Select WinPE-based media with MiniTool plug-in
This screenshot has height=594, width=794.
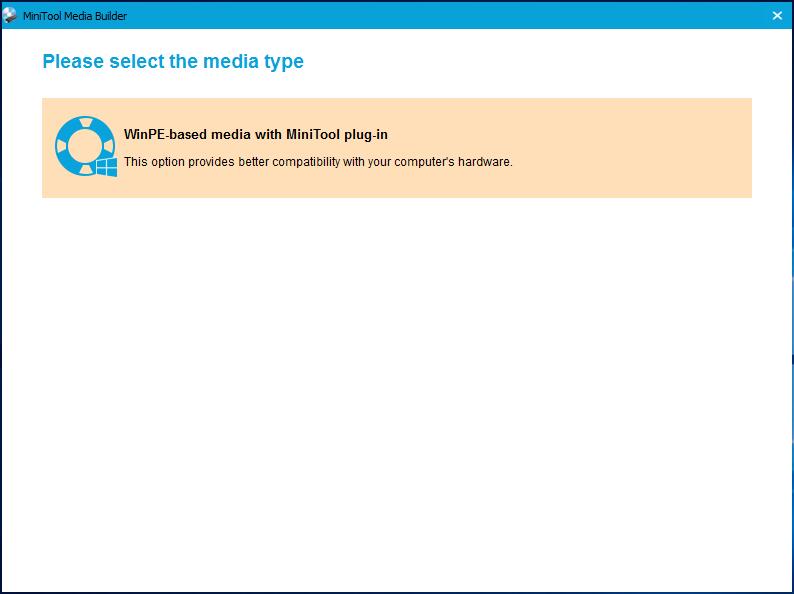(396, 148)
